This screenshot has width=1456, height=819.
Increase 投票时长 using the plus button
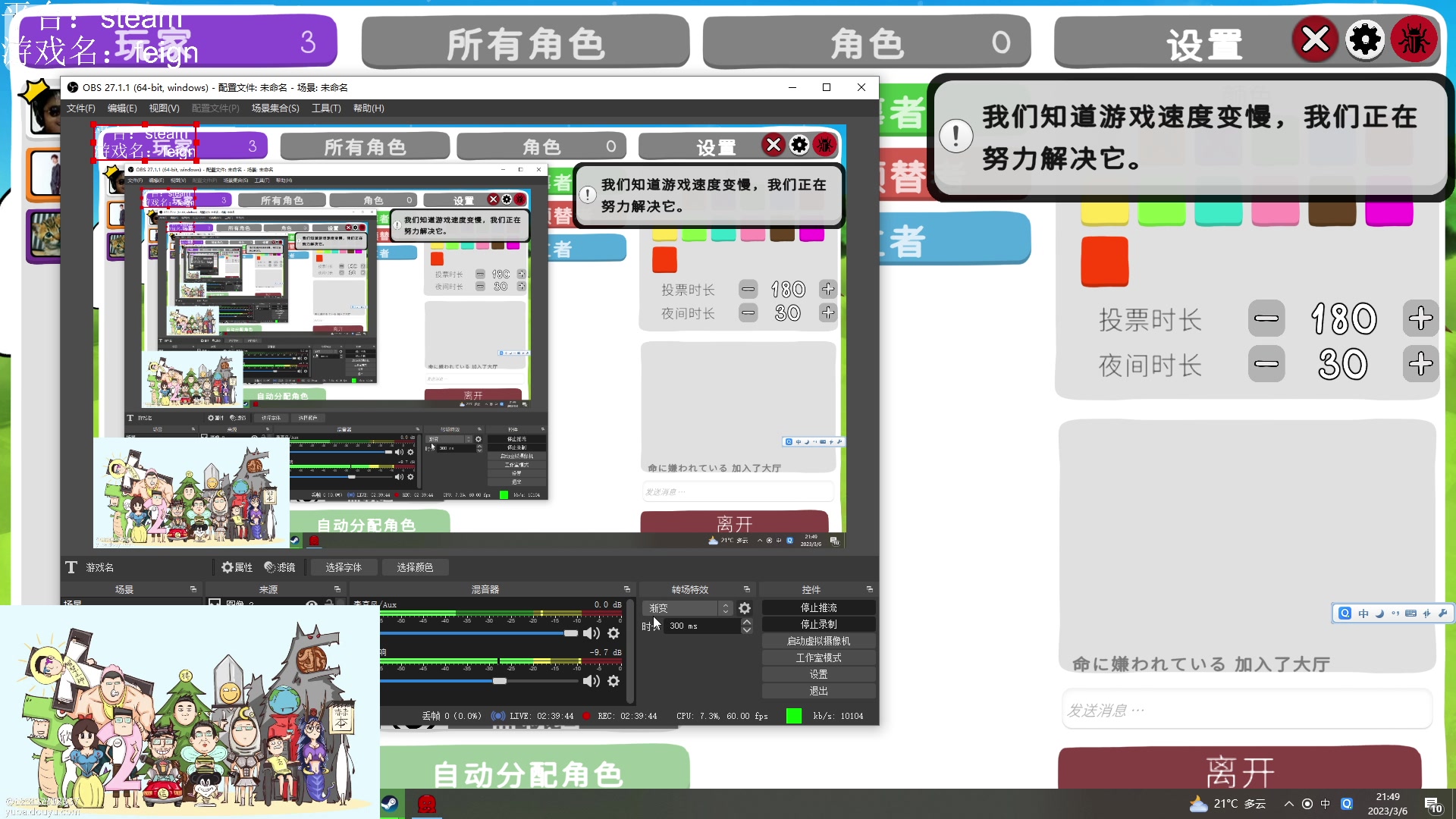coord(1422,318)
